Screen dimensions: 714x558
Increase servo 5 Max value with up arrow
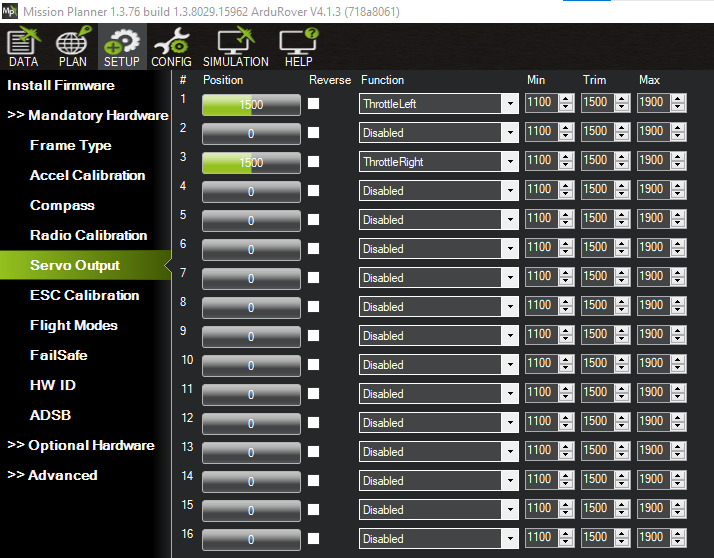click(x=678, y=215)
